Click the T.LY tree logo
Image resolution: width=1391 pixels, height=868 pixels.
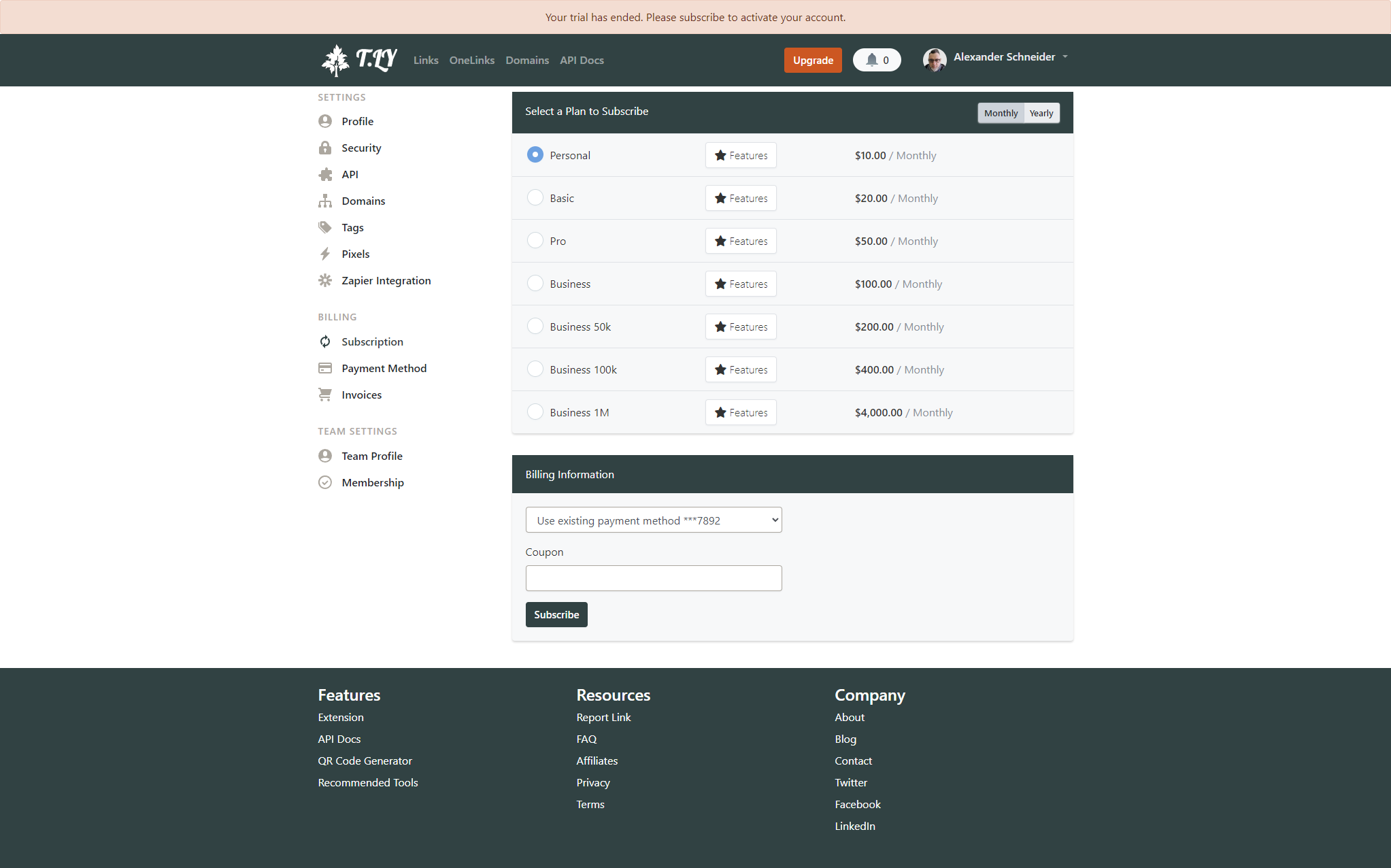click(335, 60)
